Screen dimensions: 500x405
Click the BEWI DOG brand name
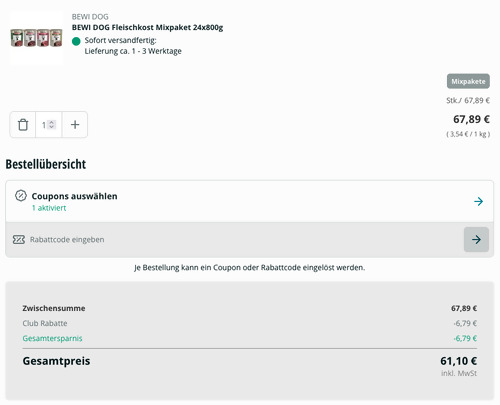(x=90, y=17)
